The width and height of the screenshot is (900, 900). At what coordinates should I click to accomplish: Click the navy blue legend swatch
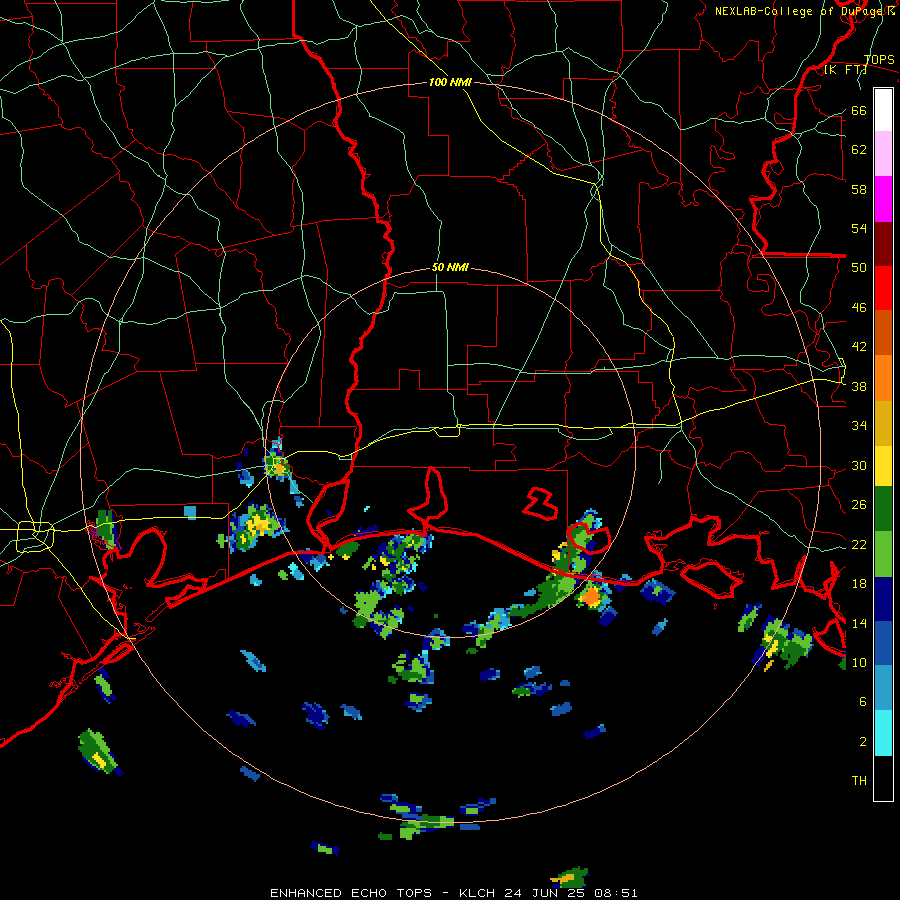coord(883,599)
